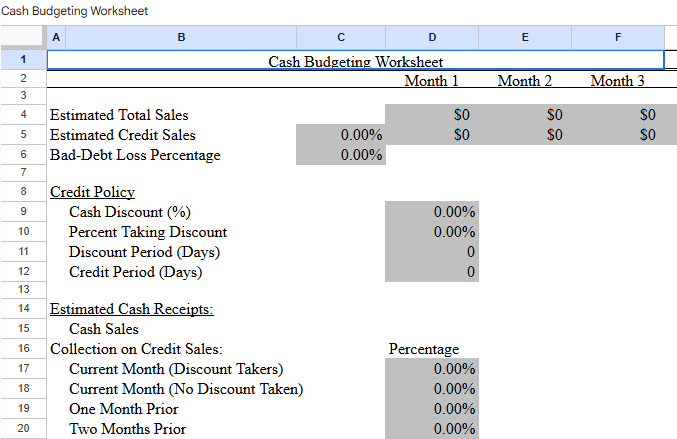Select column B header
Viewport: 677px width, 439px height.
click(181, 37)
